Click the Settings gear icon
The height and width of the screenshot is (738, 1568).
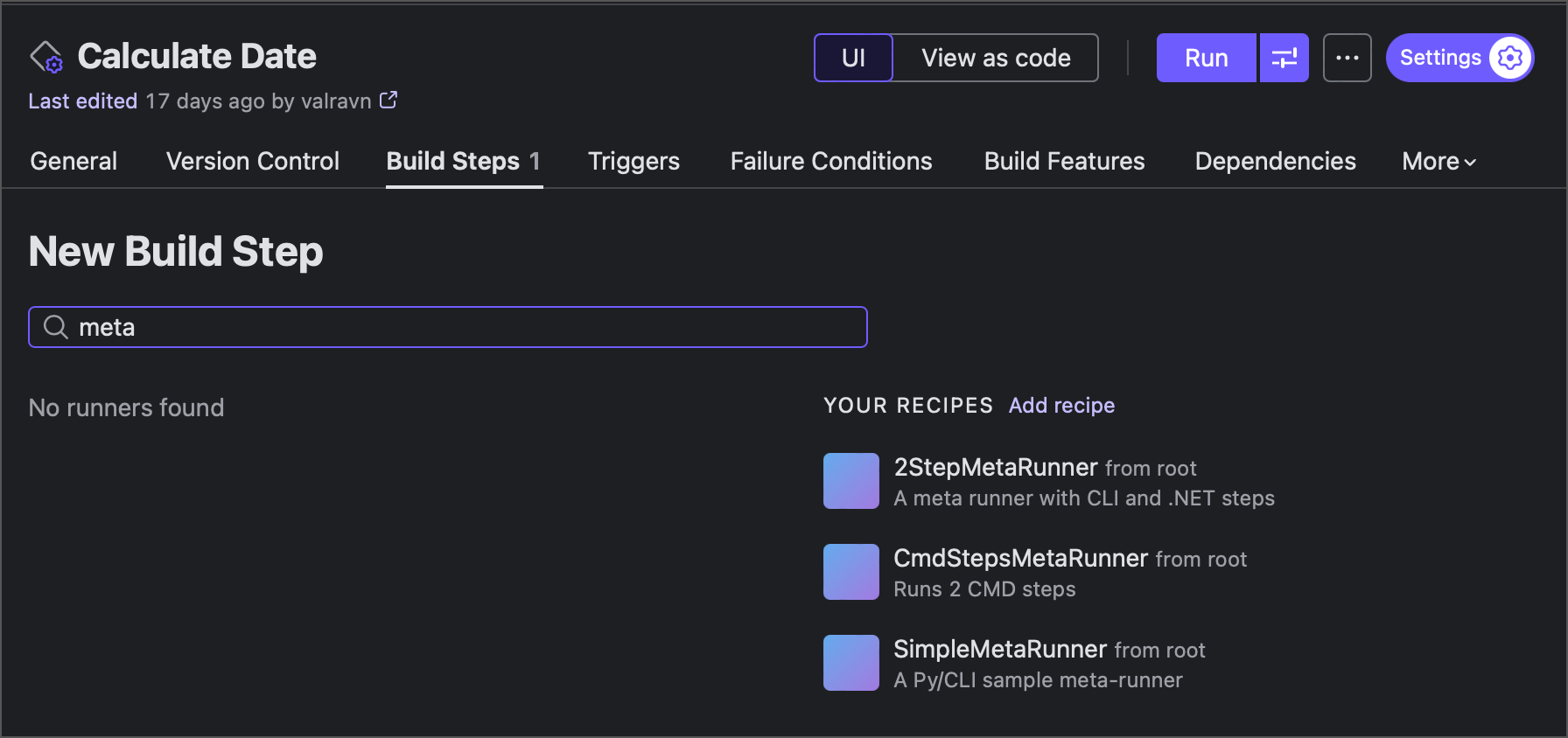(x=1510, y=58)
